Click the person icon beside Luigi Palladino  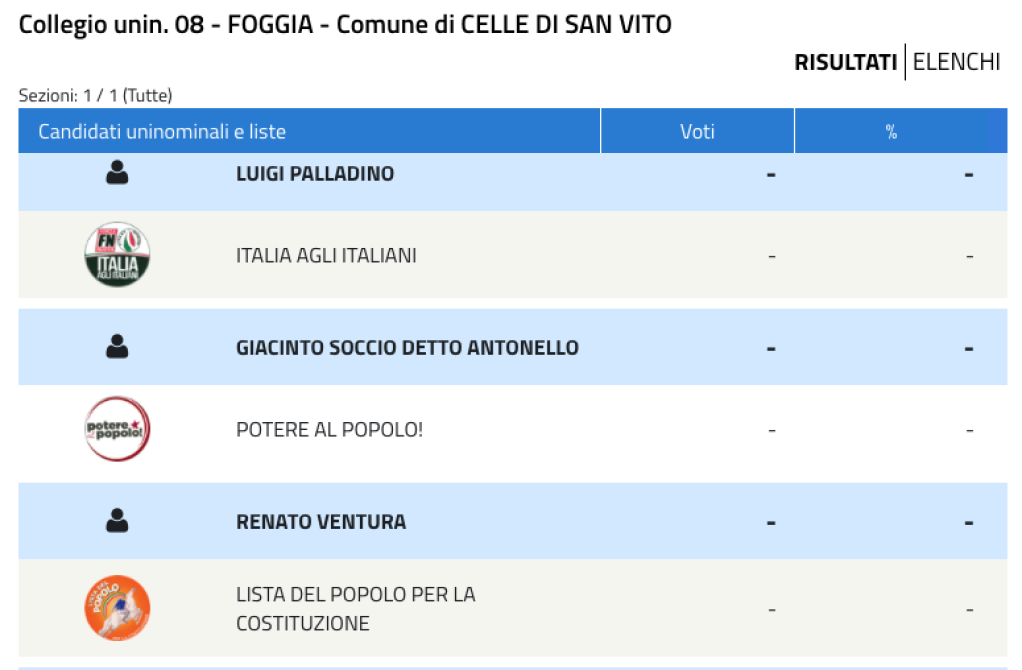pos(117,173)
